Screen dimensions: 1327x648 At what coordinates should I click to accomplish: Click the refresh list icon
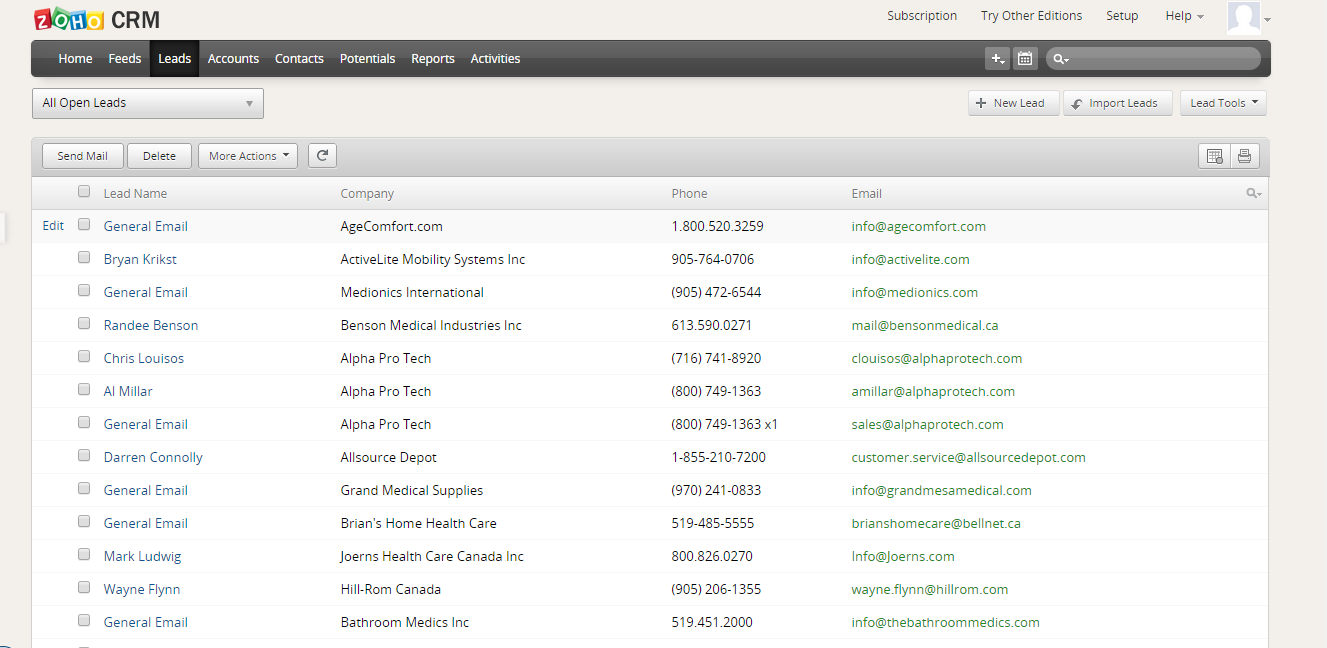(x=322, y=156)
